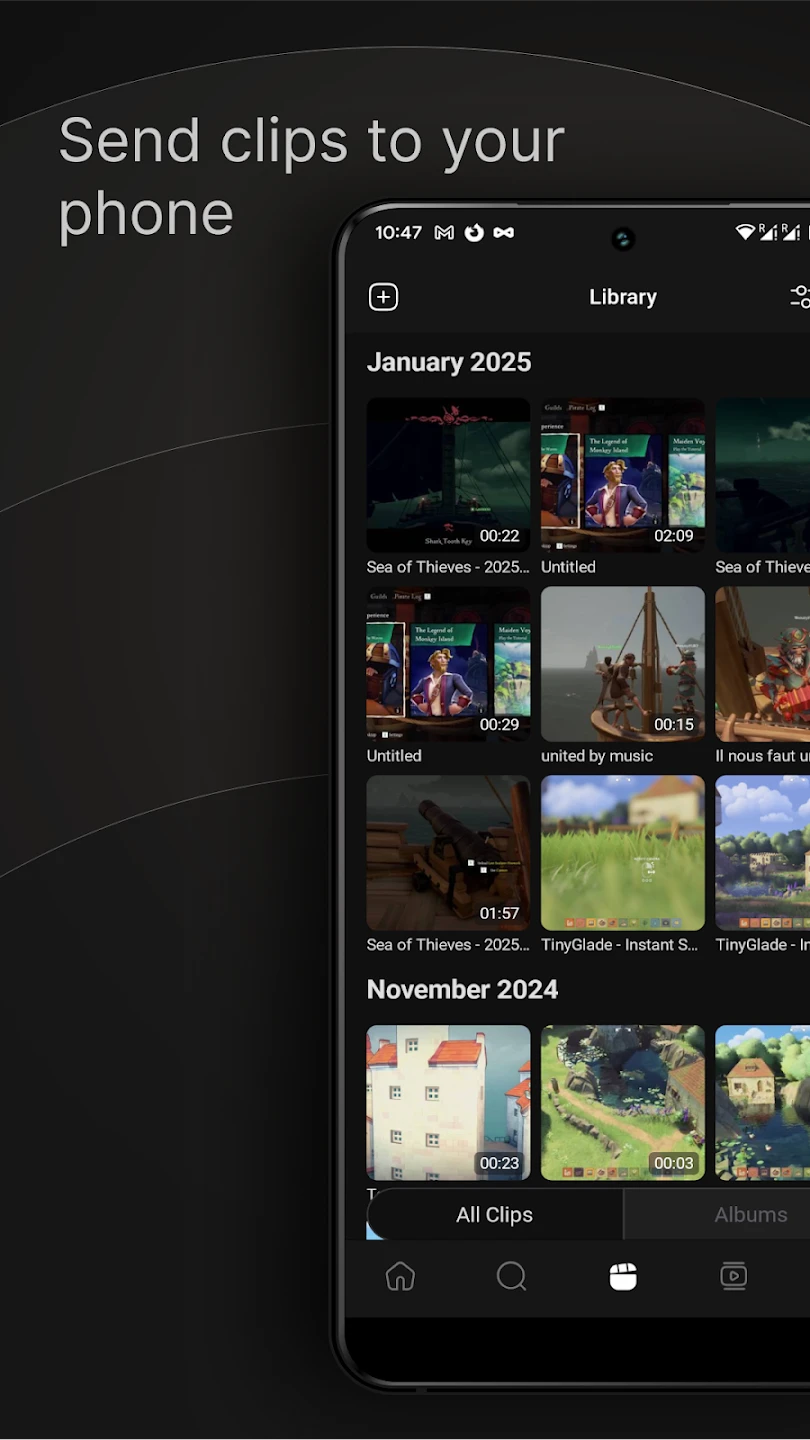Viewport: 810px width, 1440px height.
Task: Open the 01:57 cannon clip thumbnail
Action: (448, 853)
